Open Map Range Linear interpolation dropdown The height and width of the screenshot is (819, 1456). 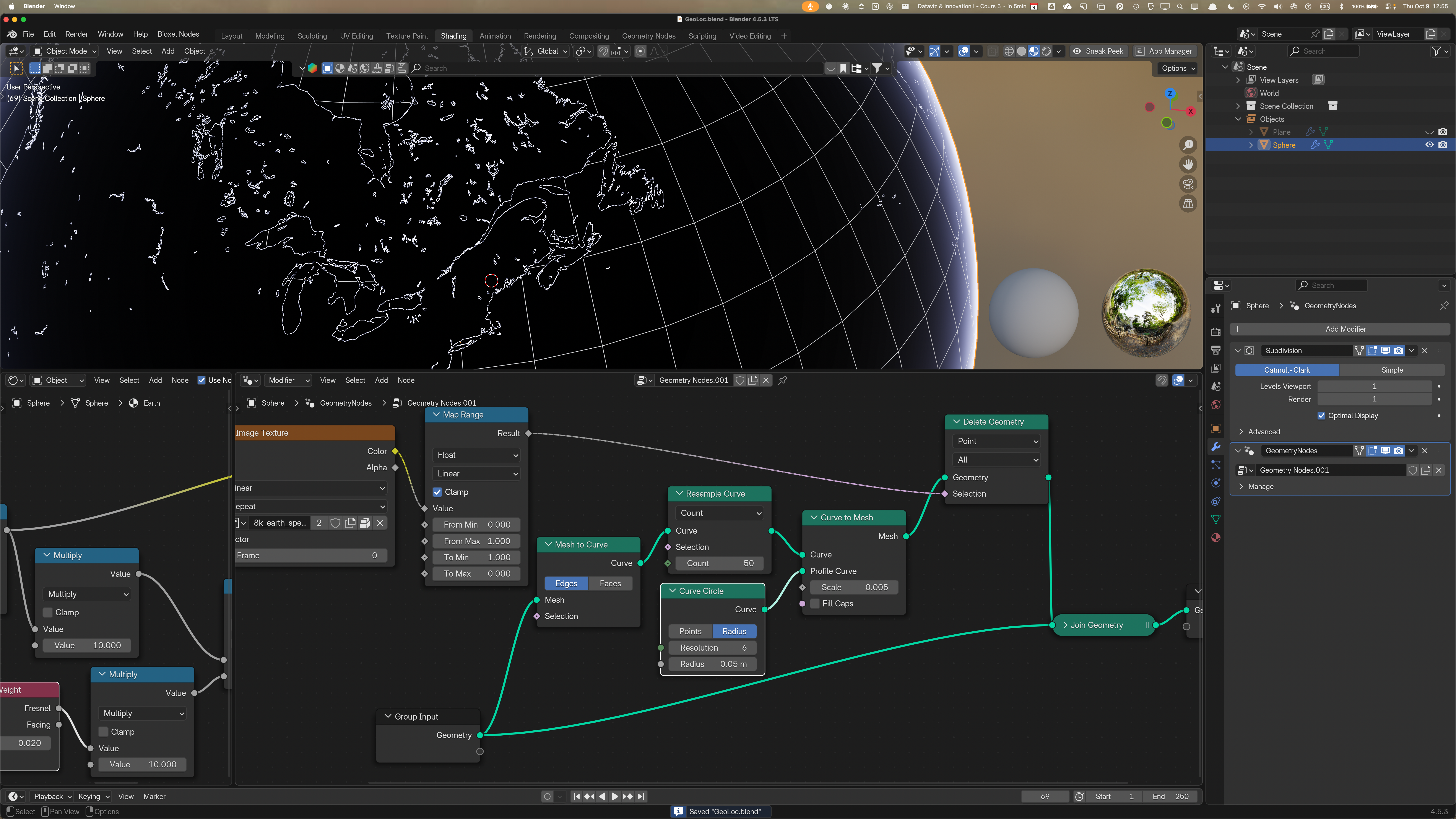[476, 474]
